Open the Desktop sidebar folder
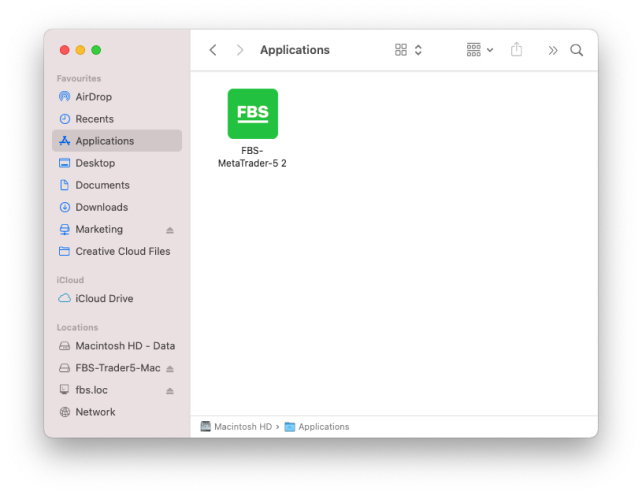 (117, 163)
